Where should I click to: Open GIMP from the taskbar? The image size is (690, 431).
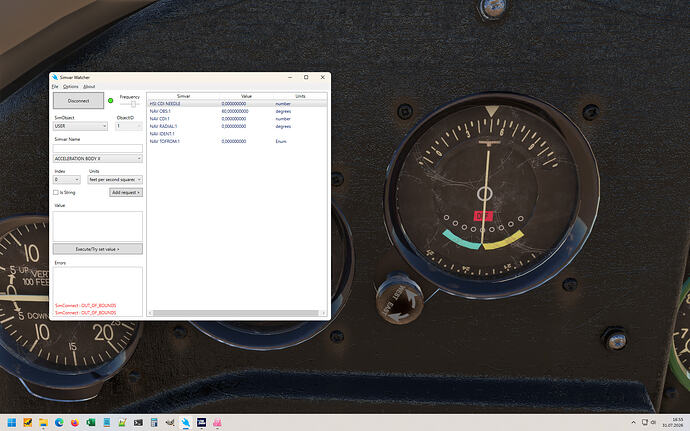click(170, 423)
